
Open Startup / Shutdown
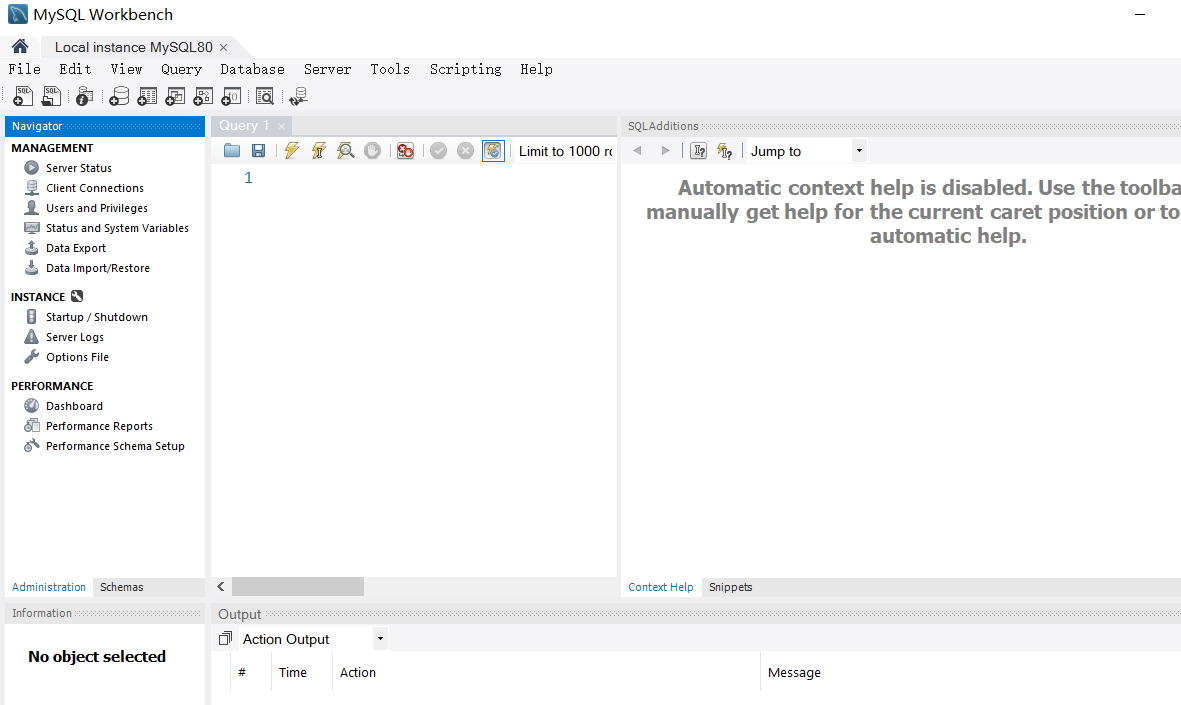tap(96, 316)
